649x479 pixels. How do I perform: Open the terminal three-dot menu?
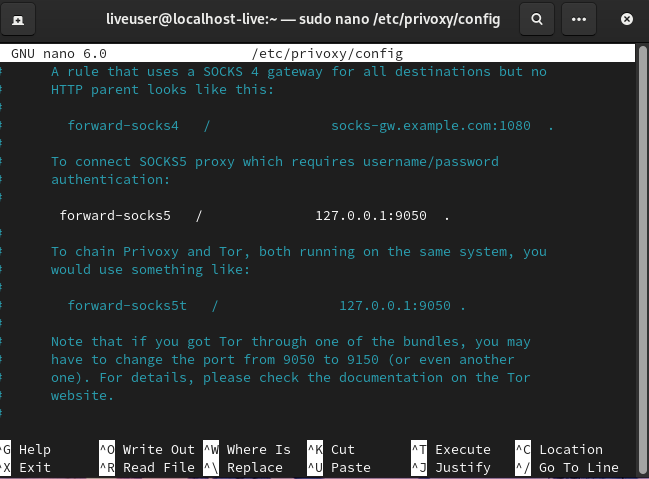click(x=580, y=19)
